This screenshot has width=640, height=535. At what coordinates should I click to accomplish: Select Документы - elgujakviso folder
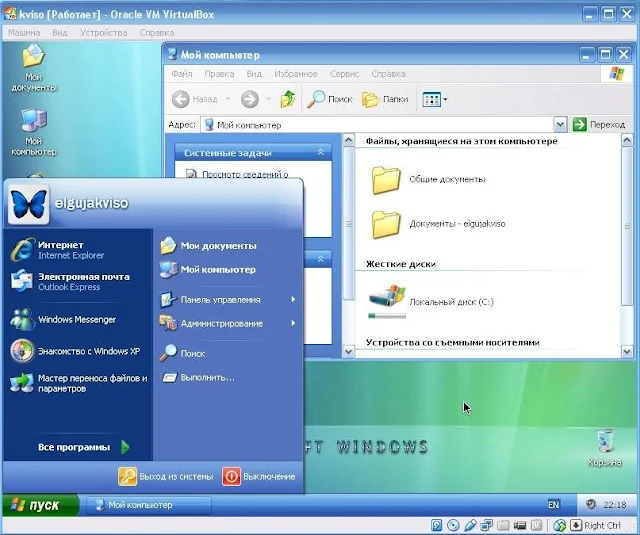pyautogui.click(x=438, y=224)
